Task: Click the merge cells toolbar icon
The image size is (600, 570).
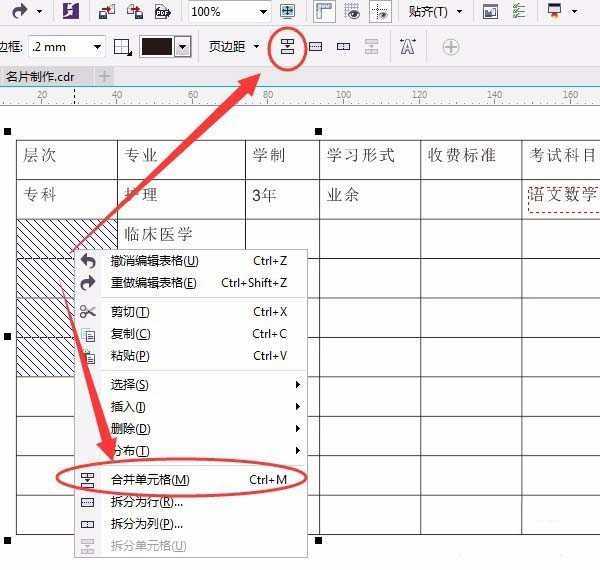Action: tap(288, 47)
